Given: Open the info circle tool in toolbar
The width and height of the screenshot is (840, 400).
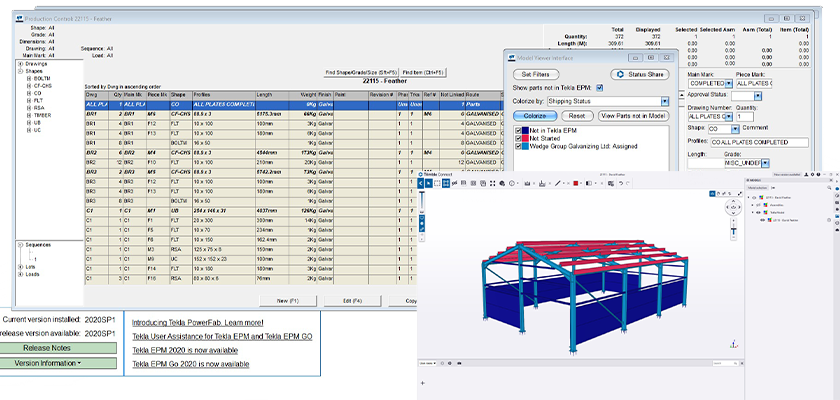Looking at the screenshot, I should (x=512, y=183).
